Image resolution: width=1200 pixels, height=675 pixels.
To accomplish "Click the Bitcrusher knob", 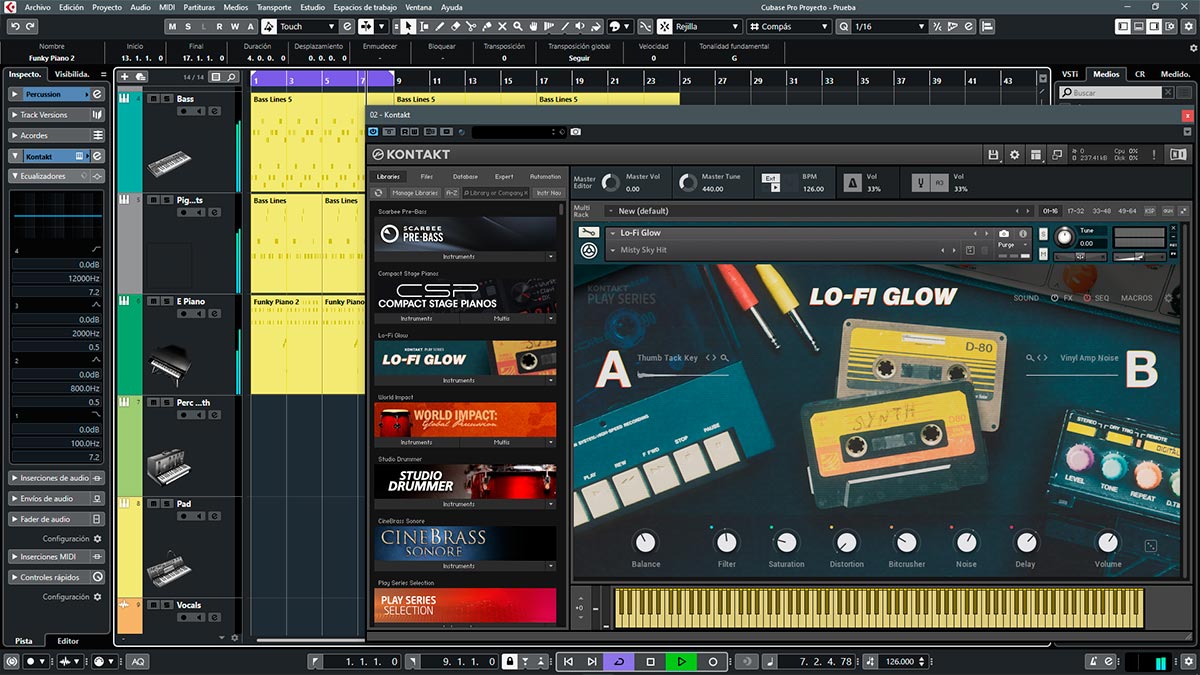I will [906, 543].
